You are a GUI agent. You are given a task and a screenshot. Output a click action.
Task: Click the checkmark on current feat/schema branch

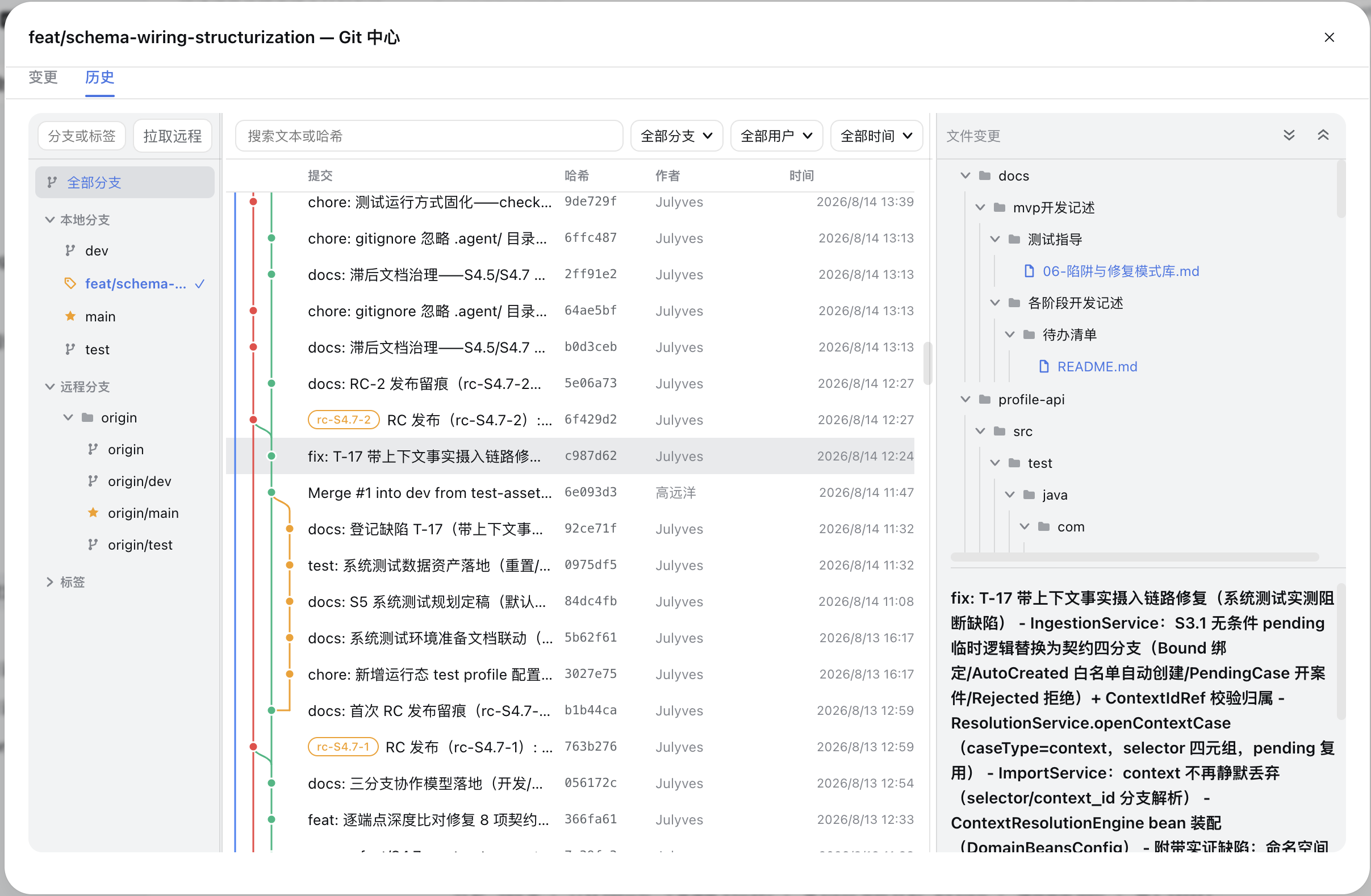200,284
